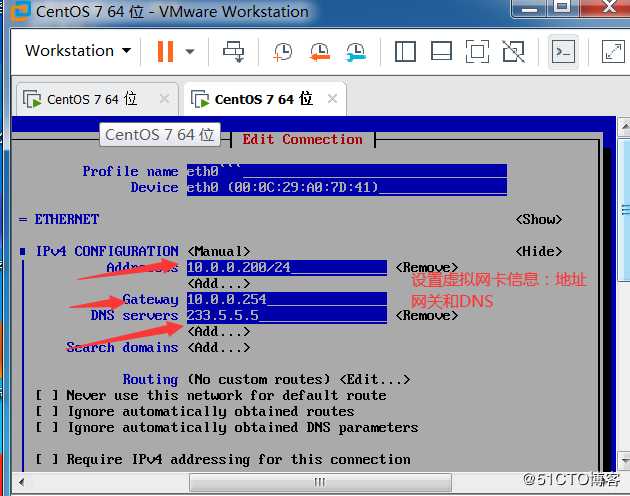This screenshot has height=496, width=630.
Task: Add a search domain
Action: click(x=219, y=348)
